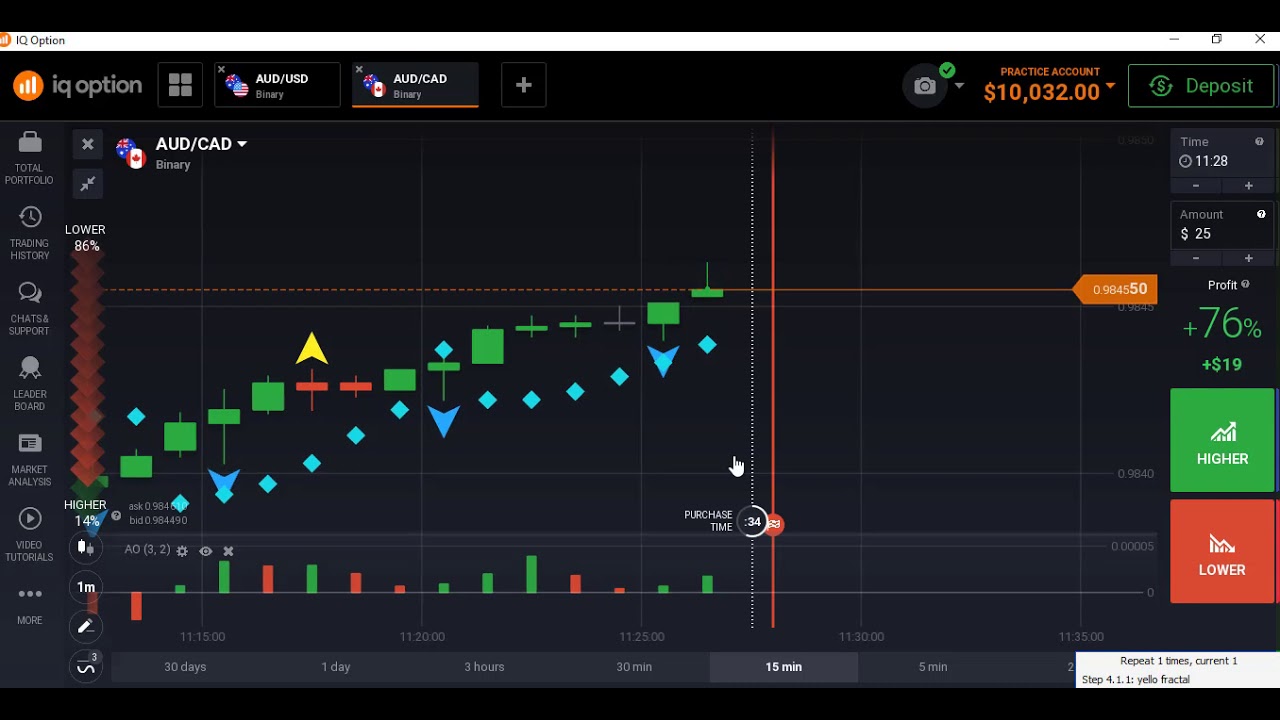Open Chats & Support

pyautogui.click(x=29, y=309)
